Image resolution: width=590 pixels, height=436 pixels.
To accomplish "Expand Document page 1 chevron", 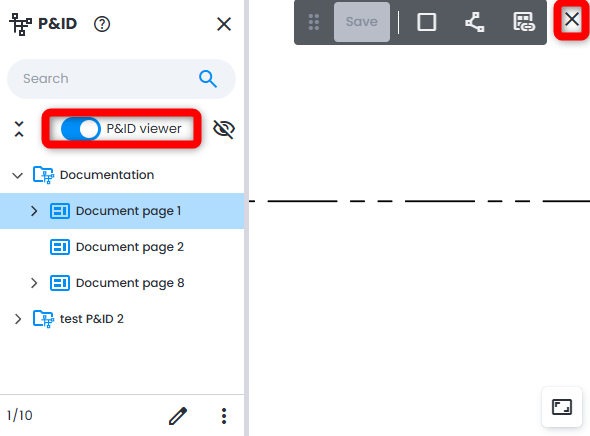I will click(34, 211).
